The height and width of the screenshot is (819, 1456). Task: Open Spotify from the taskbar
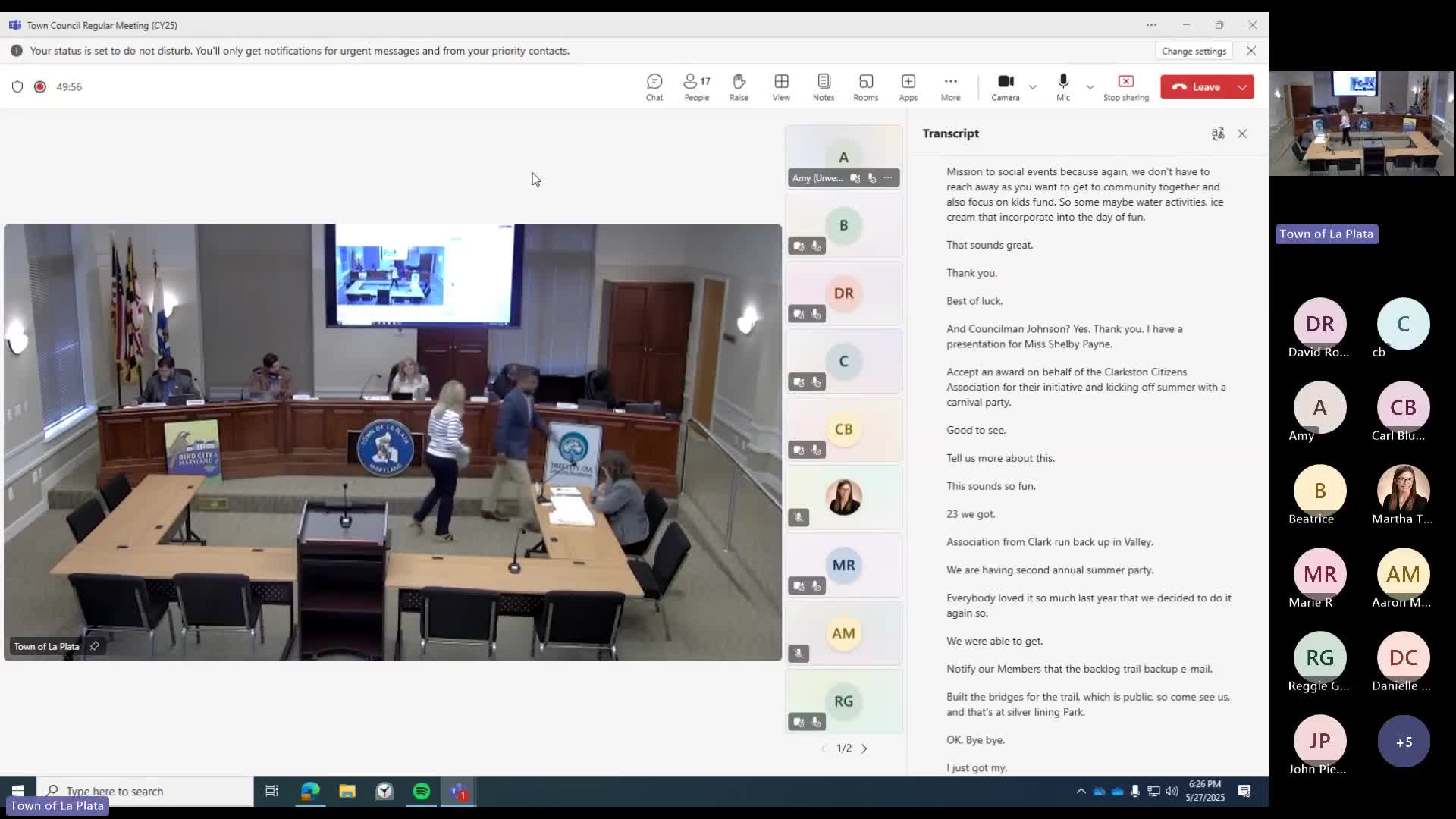422,791
